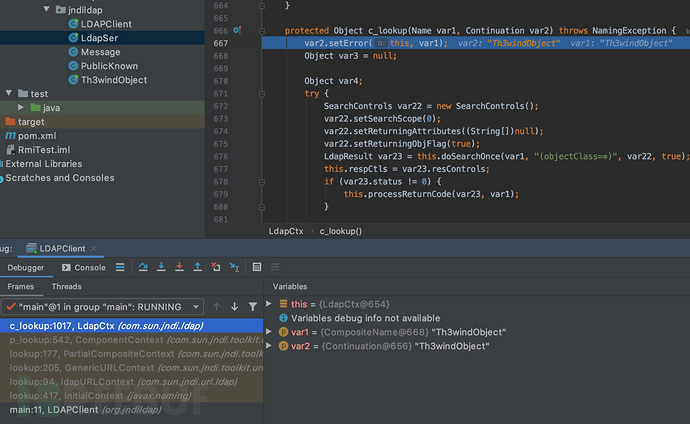Click the c_lookup() breadcrumb in the editor
Viewport: 690px width, 424px height.
340,231
